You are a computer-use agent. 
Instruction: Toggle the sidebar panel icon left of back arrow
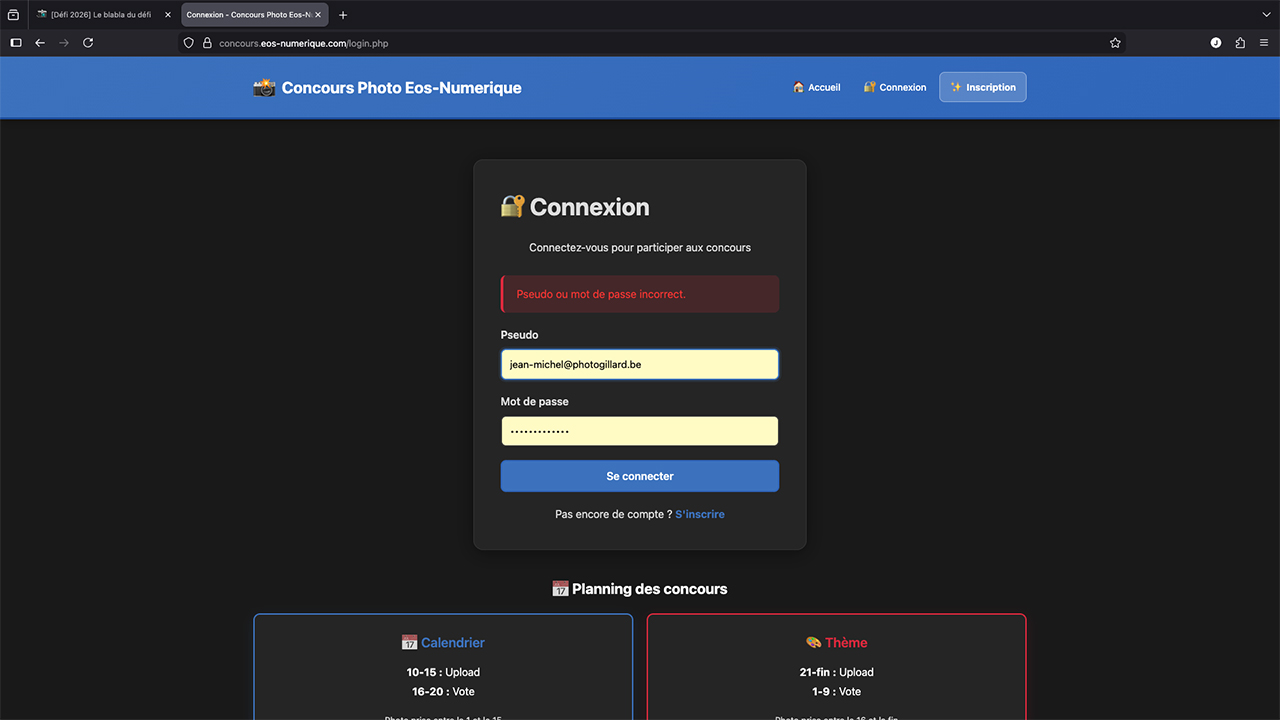click(16, 43)
